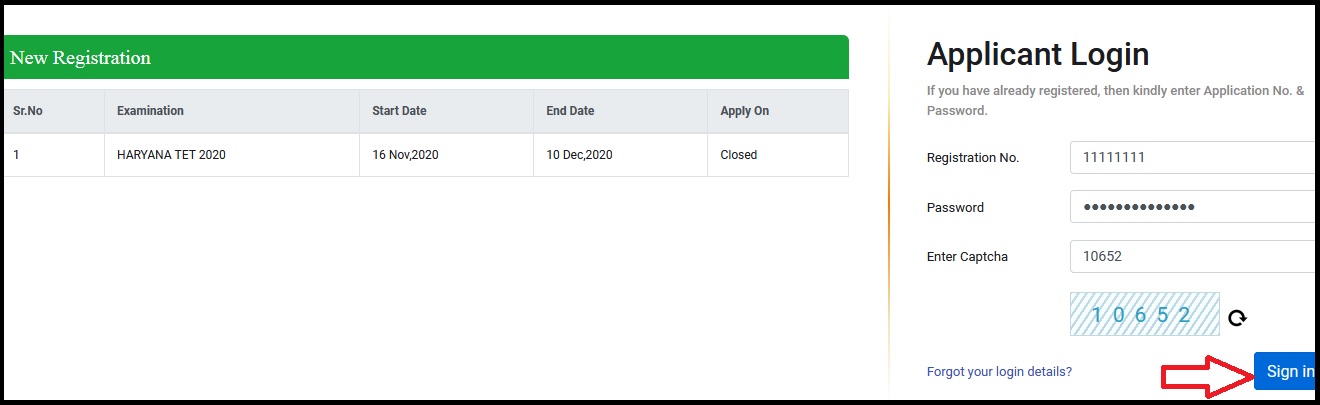Focus the Registration No. input field
The height and width of the screenshot is (405, 1320).
[x=1190, y=158]
